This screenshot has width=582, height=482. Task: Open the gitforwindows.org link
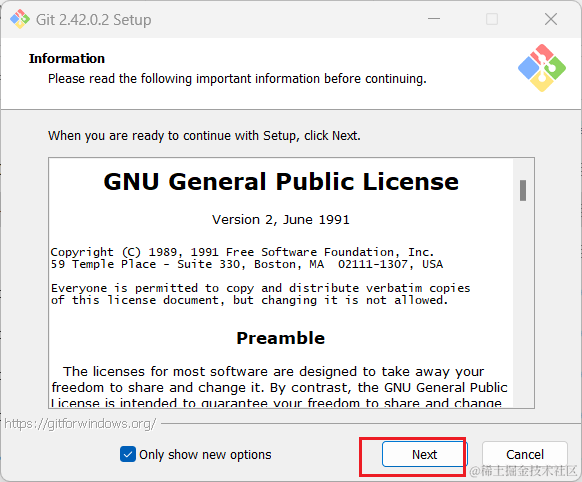pos(80,423)
